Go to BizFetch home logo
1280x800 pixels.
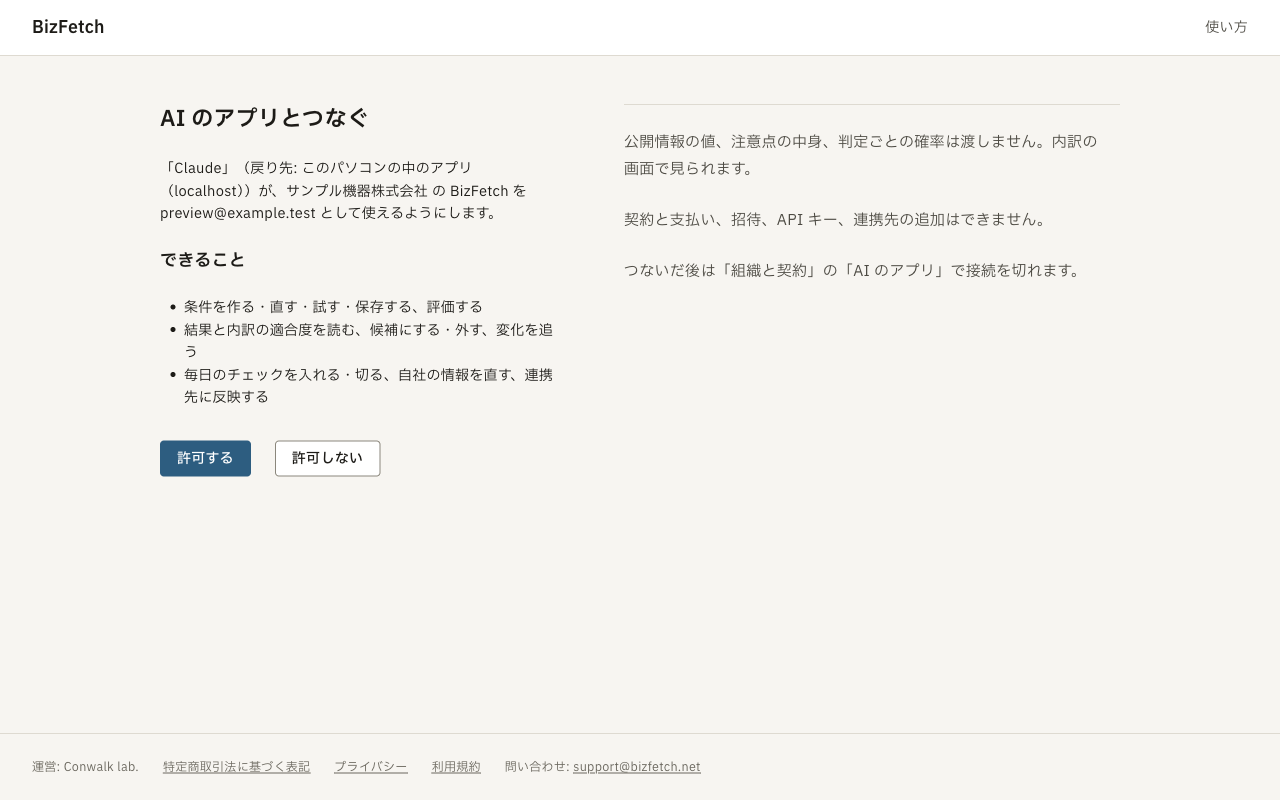[x=68, y=27]
